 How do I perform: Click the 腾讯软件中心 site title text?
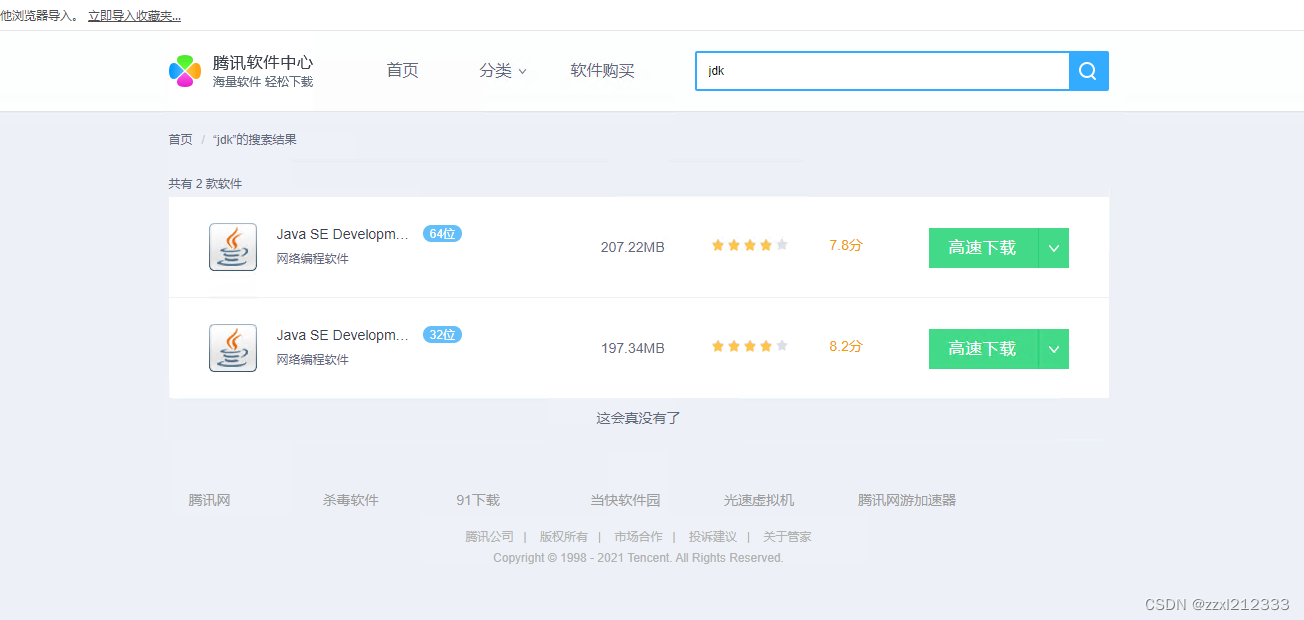coord(263,62)
